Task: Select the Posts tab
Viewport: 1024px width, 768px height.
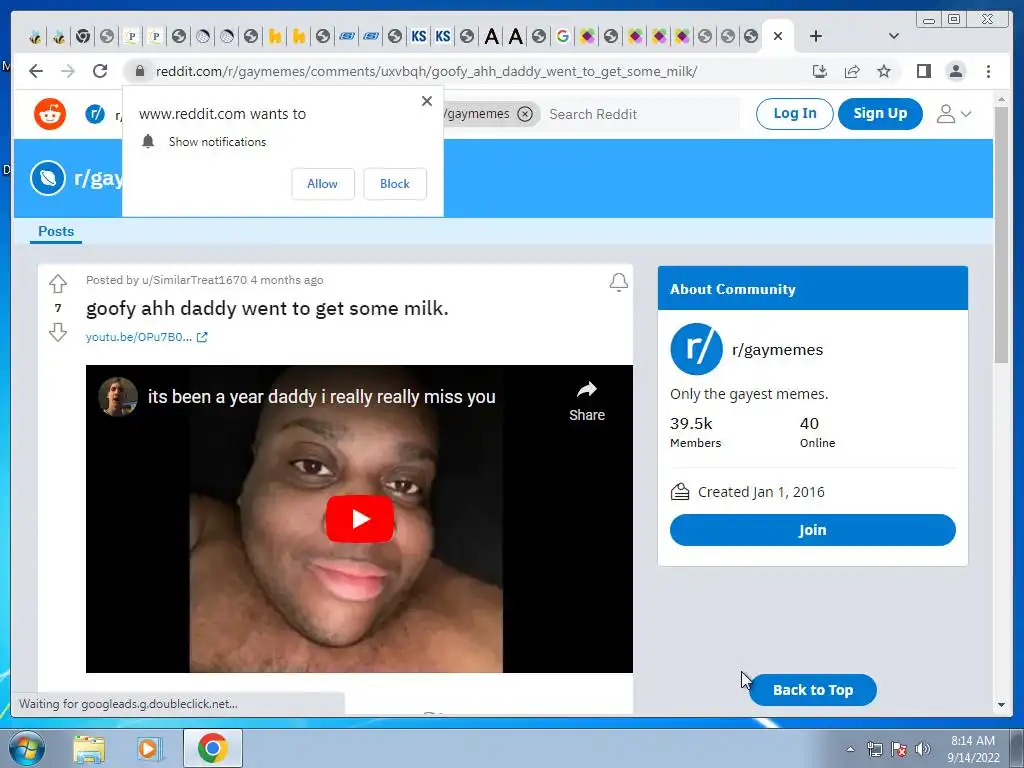Action: [56, 232]
